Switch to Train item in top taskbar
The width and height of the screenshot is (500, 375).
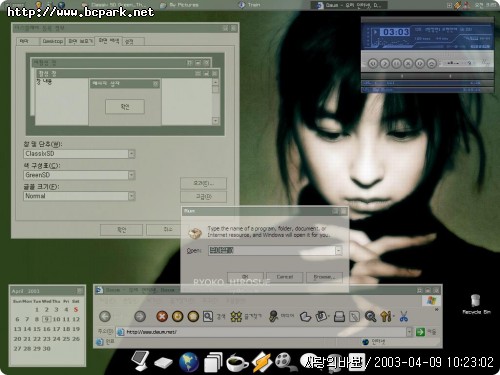tap(250, 5)
